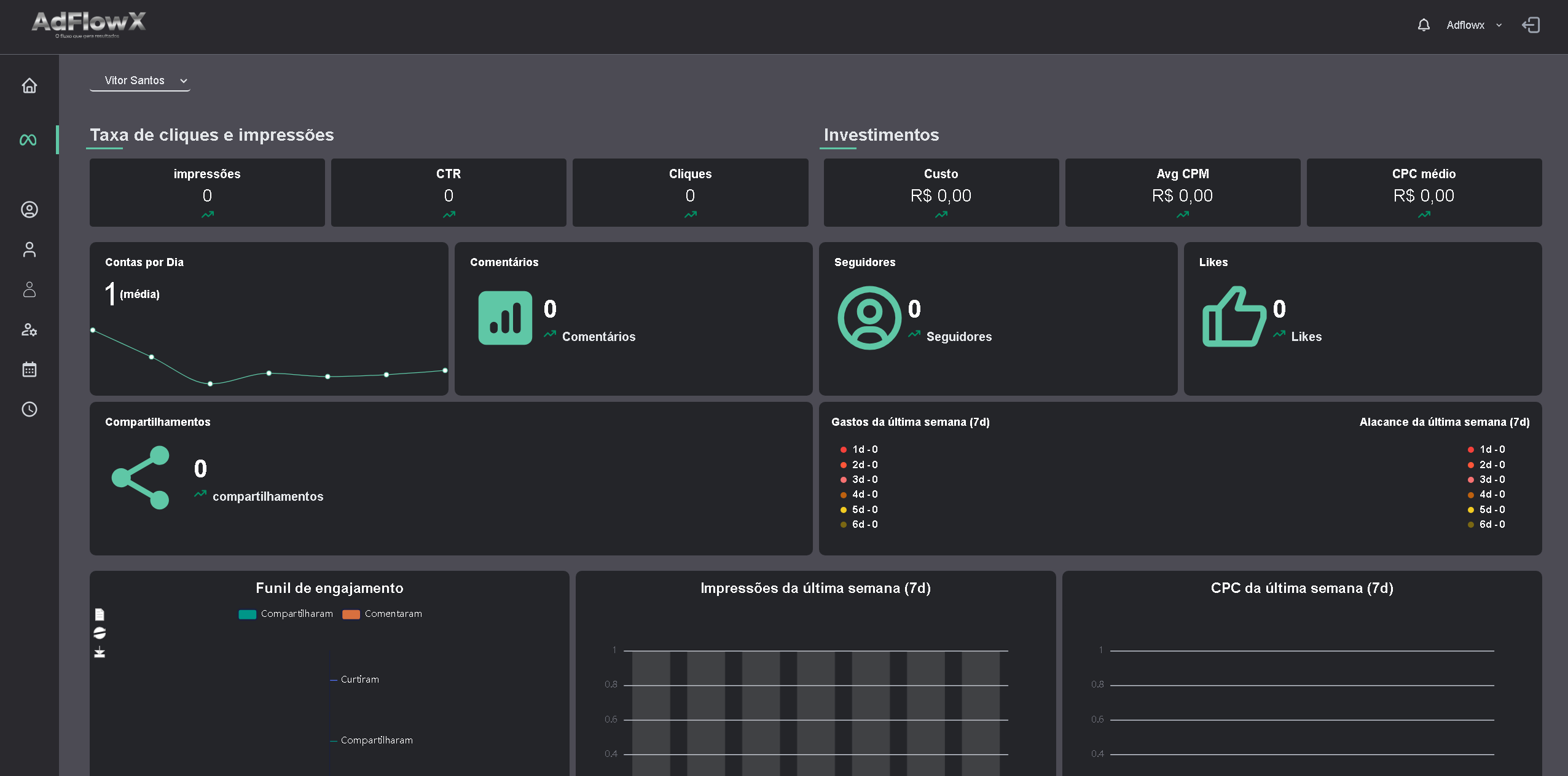Click the funnel chart data view icon
Viewport: 1568px width, 776px height.
click(x=100, y=614)
